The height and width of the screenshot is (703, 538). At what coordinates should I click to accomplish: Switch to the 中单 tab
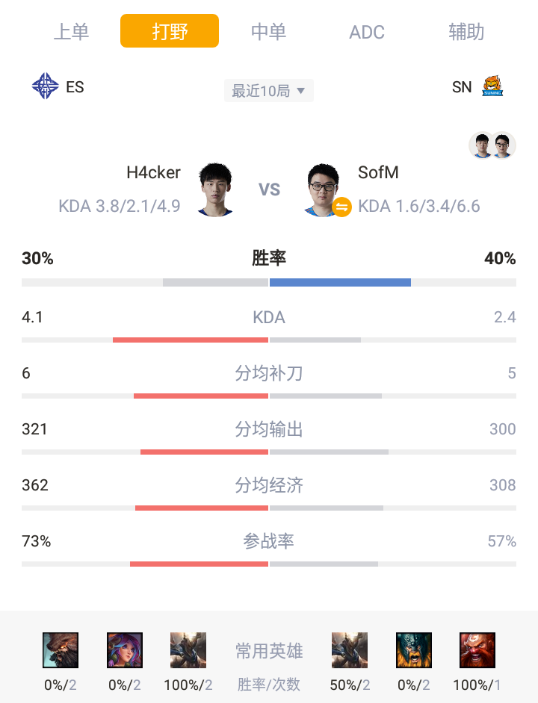(x=269, y=31)
